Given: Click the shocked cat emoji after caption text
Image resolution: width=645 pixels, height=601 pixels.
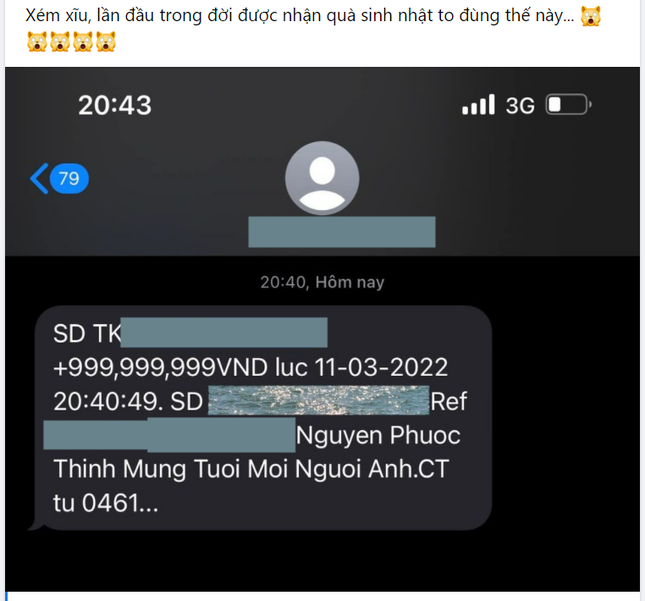Looking at the screenshot, I should point(591,16).
